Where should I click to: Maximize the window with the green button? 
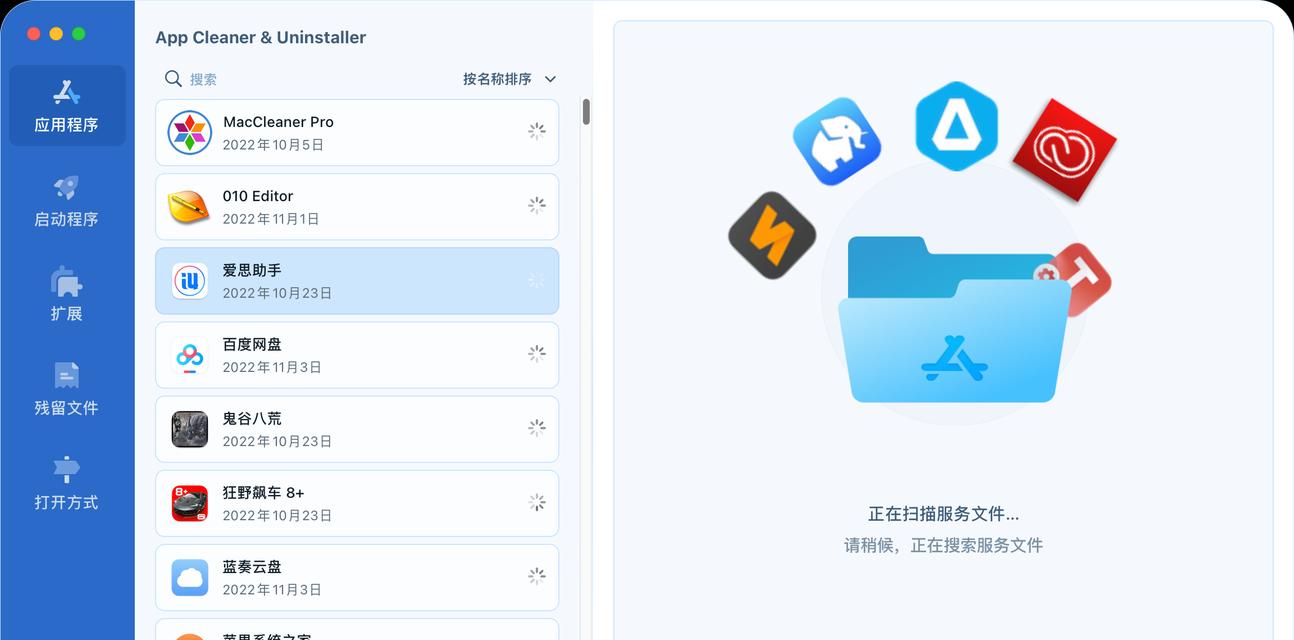79,34
